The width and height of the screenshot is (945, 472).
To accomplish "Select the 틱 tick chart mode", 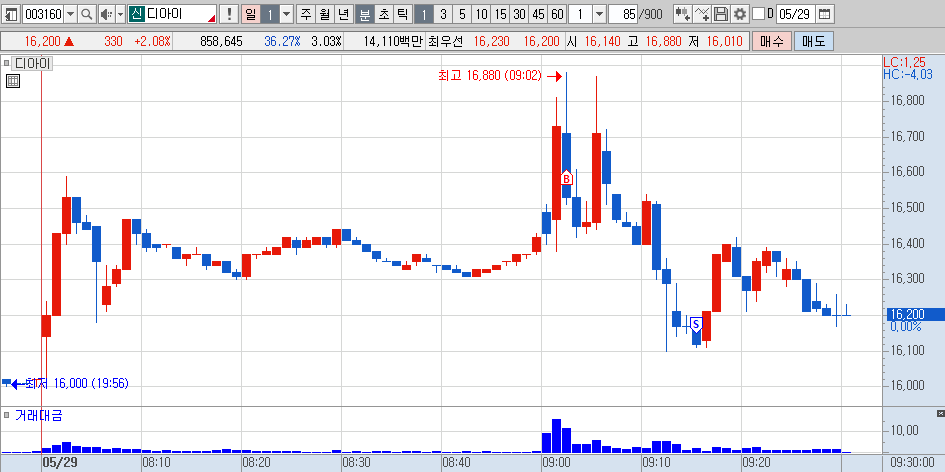I will [403, 14].
